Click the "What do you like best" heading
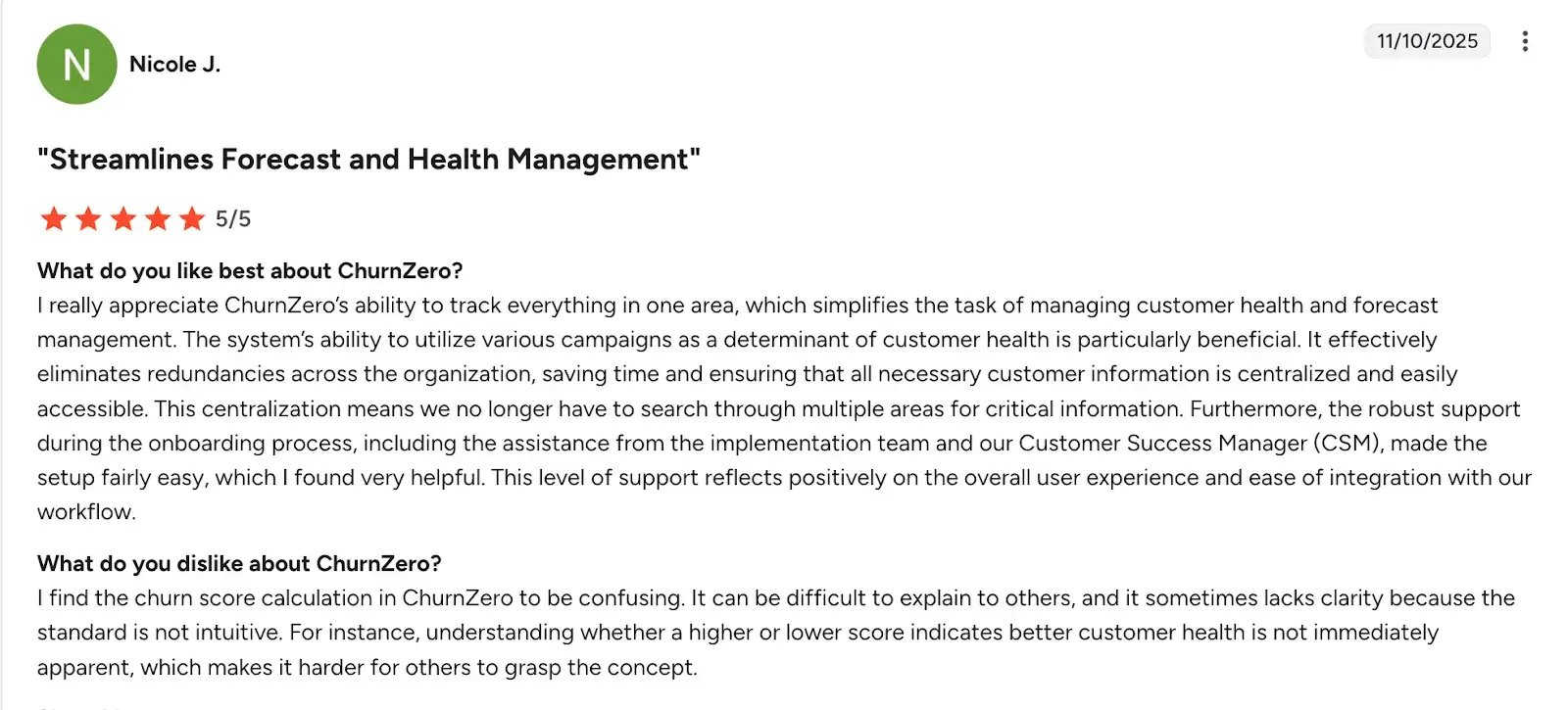 click(249, 270)
